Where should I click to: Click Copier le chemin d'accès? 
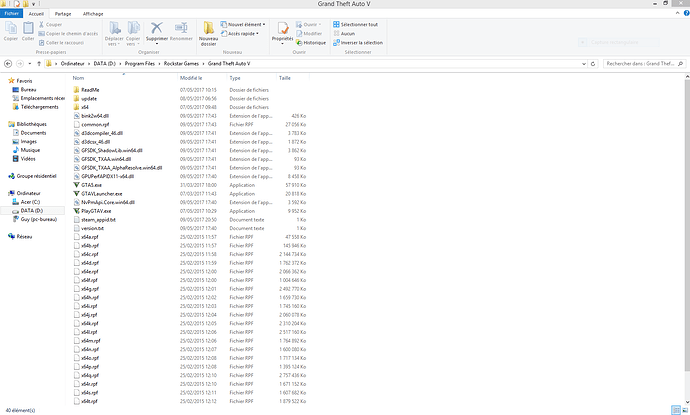click(68, 33)
